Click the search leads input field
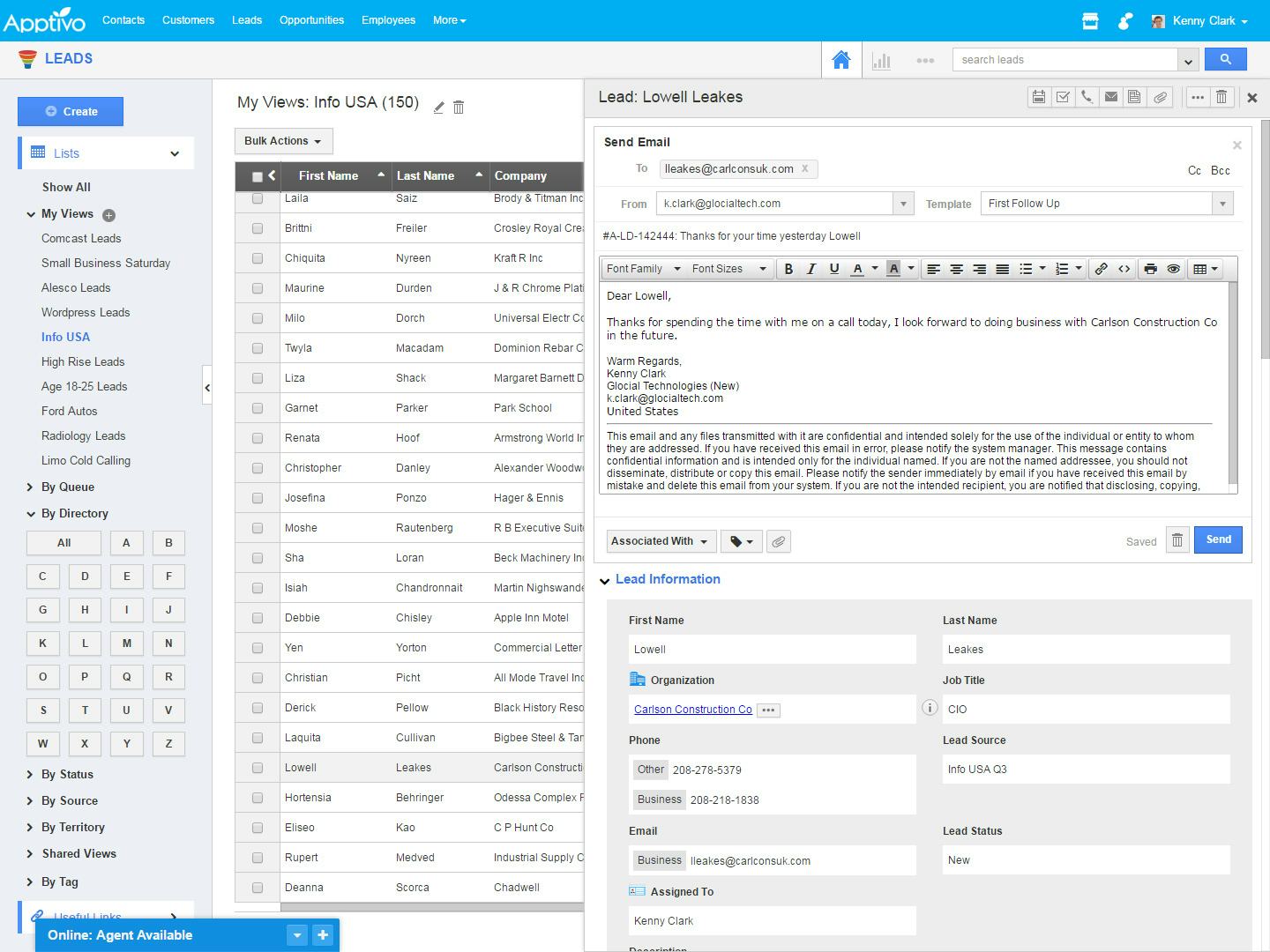Screen dimensions: 1270x952 (1065, 60)
